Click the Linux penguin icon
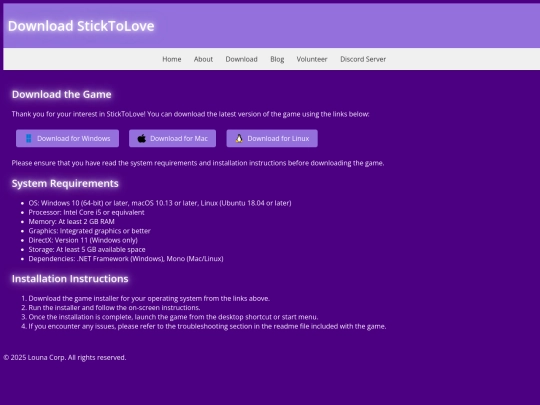The image size is (540, 405). click(x=239, y=138)
